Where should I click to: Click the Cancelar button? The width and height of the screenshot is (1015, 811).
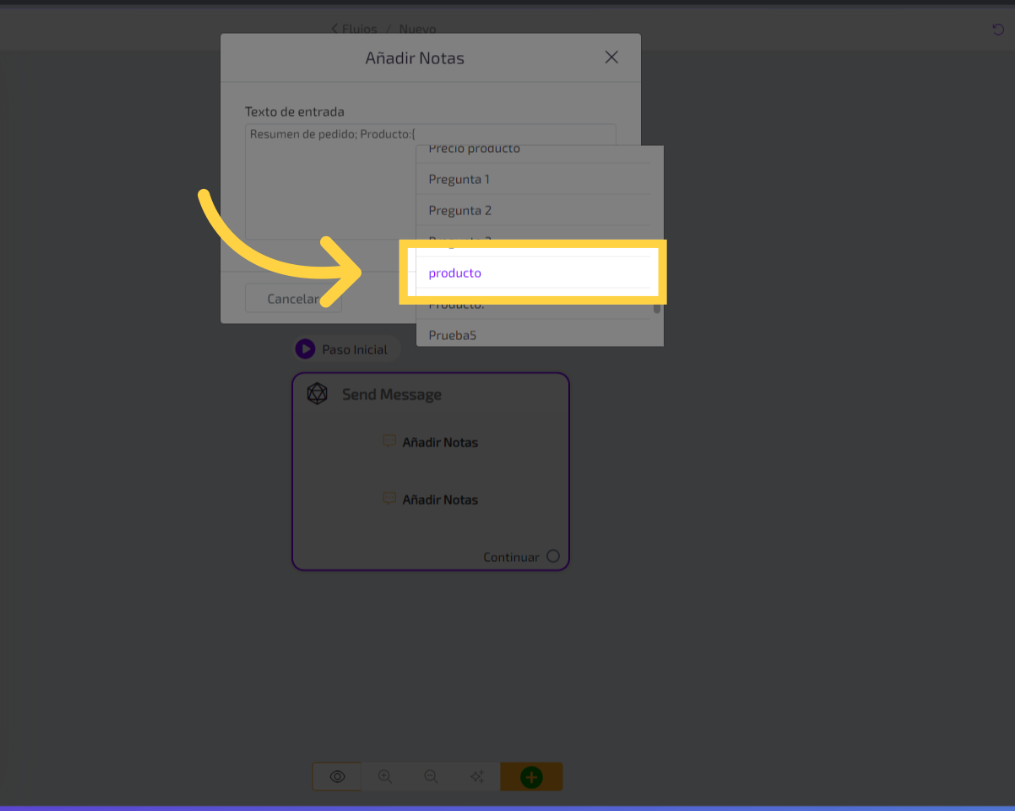point(292,298)
